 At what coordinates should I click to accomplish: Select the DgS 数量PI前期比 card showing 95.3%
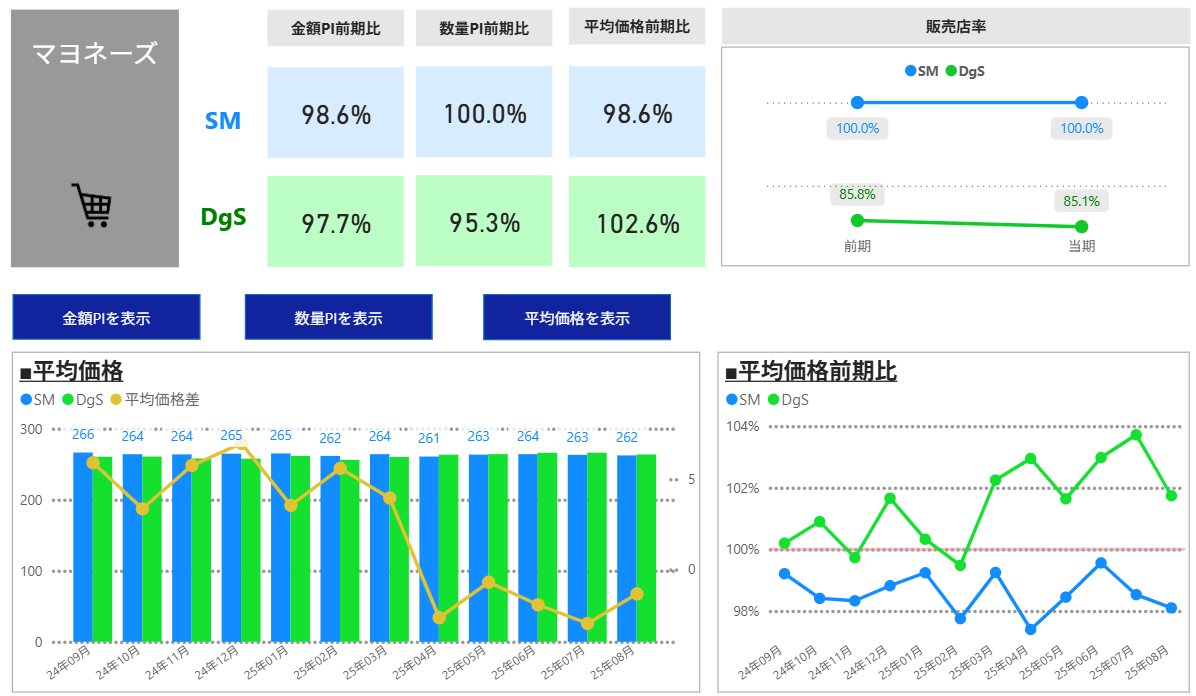(484, 222)
